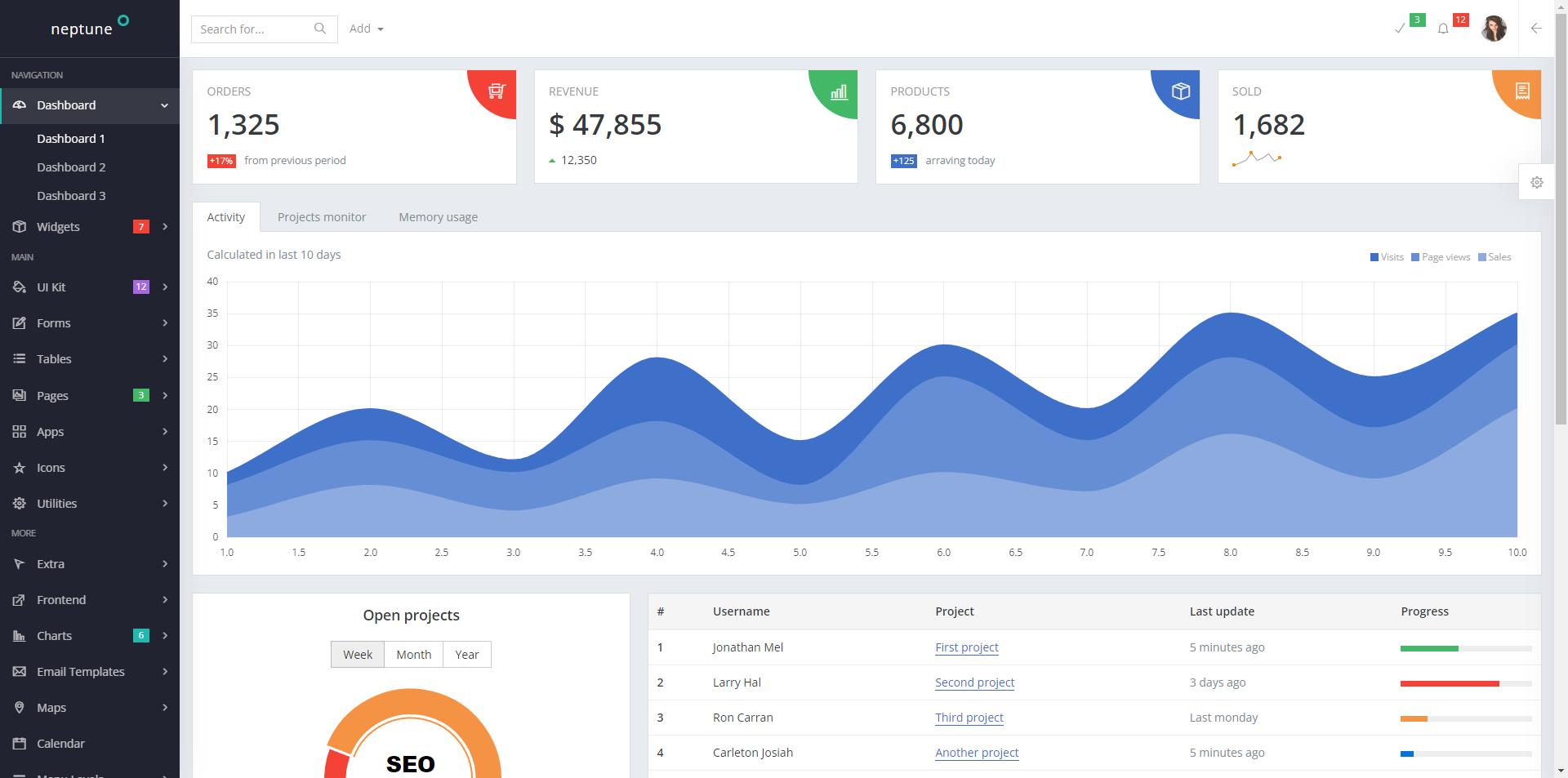The height and width of the screenshot is (778, 1568).
Task: Click Larry Hal's red progress bar
Action: tap(1450, 683)
